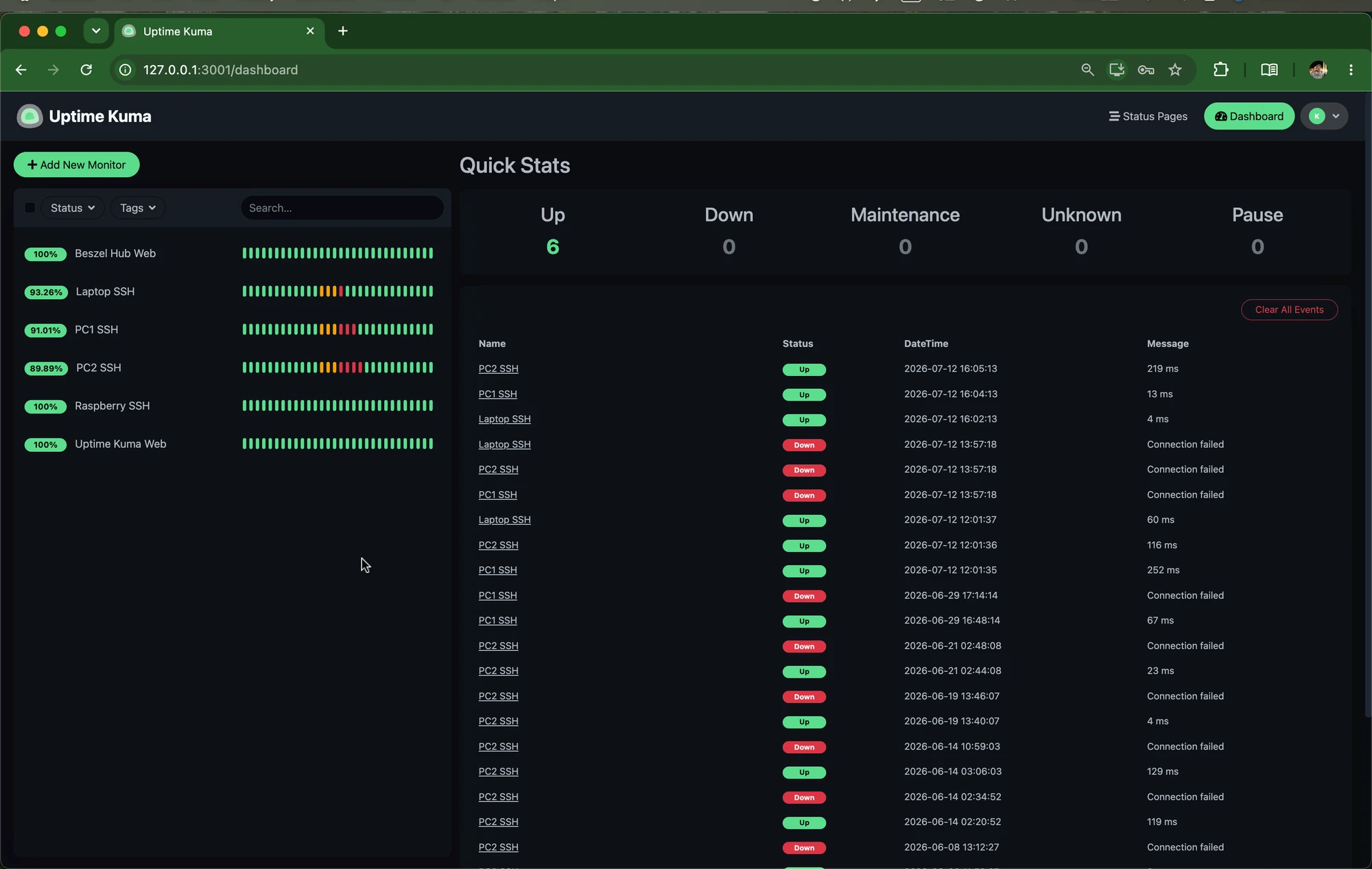Open Laptop SSH link from 12:01:37 event
This screenshot has height=869, width=1372.
[505, 520]
